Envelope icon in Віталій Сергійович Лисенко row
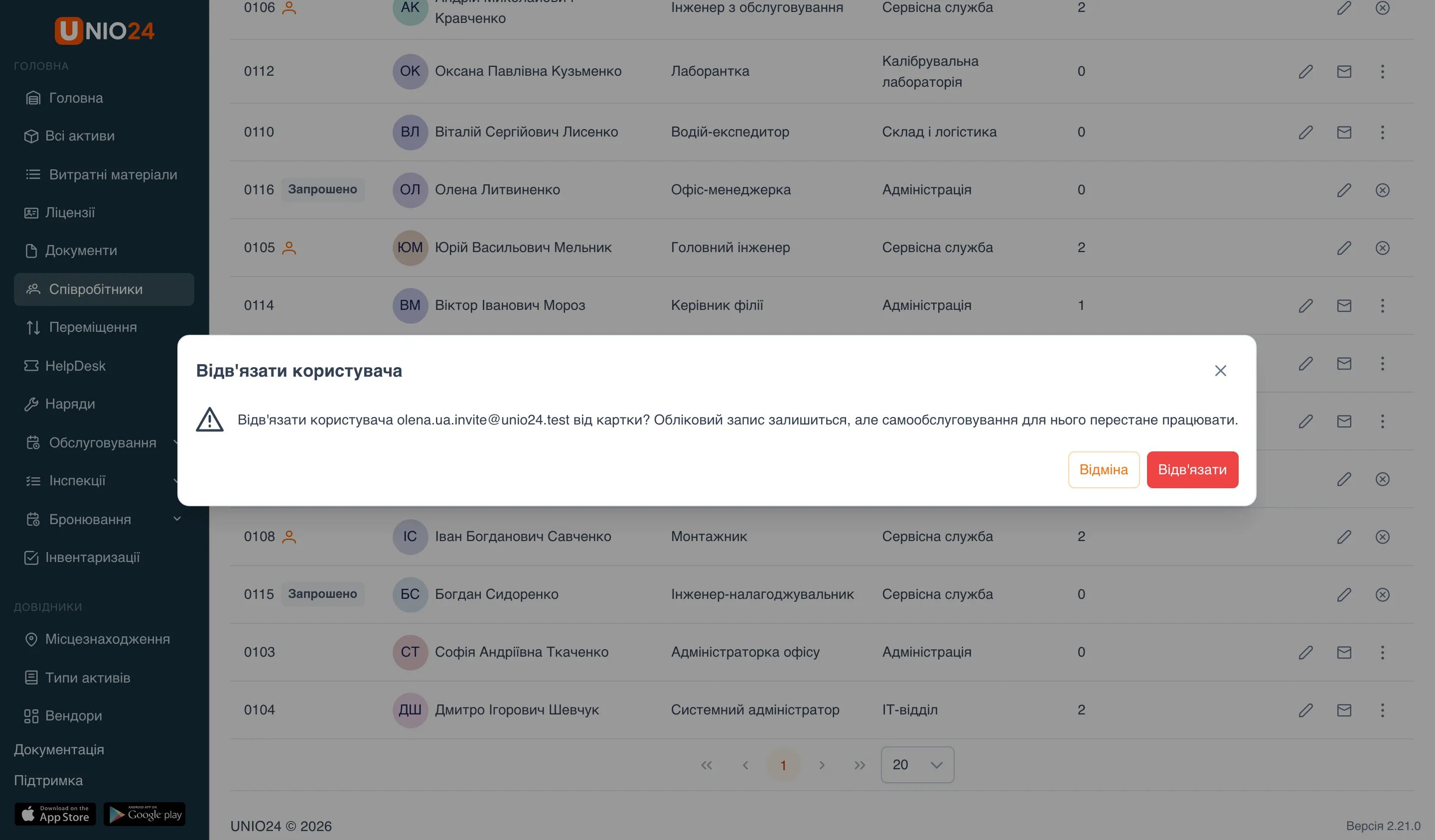This screenshot has width=1435, height=840. 1344,132
